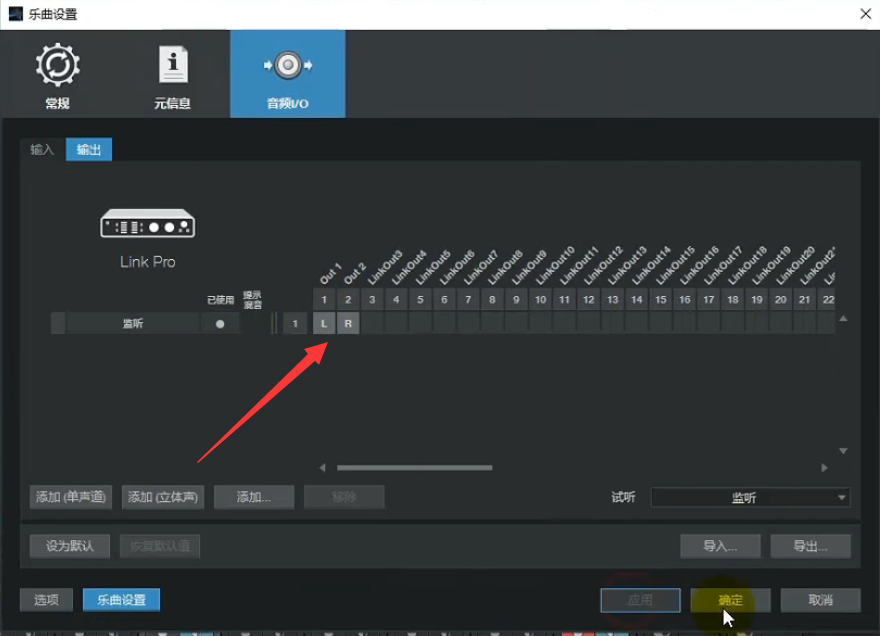
Task: Assign 监听 to the LinkOut3 matrix cell
Action: [x=372, y=323]
